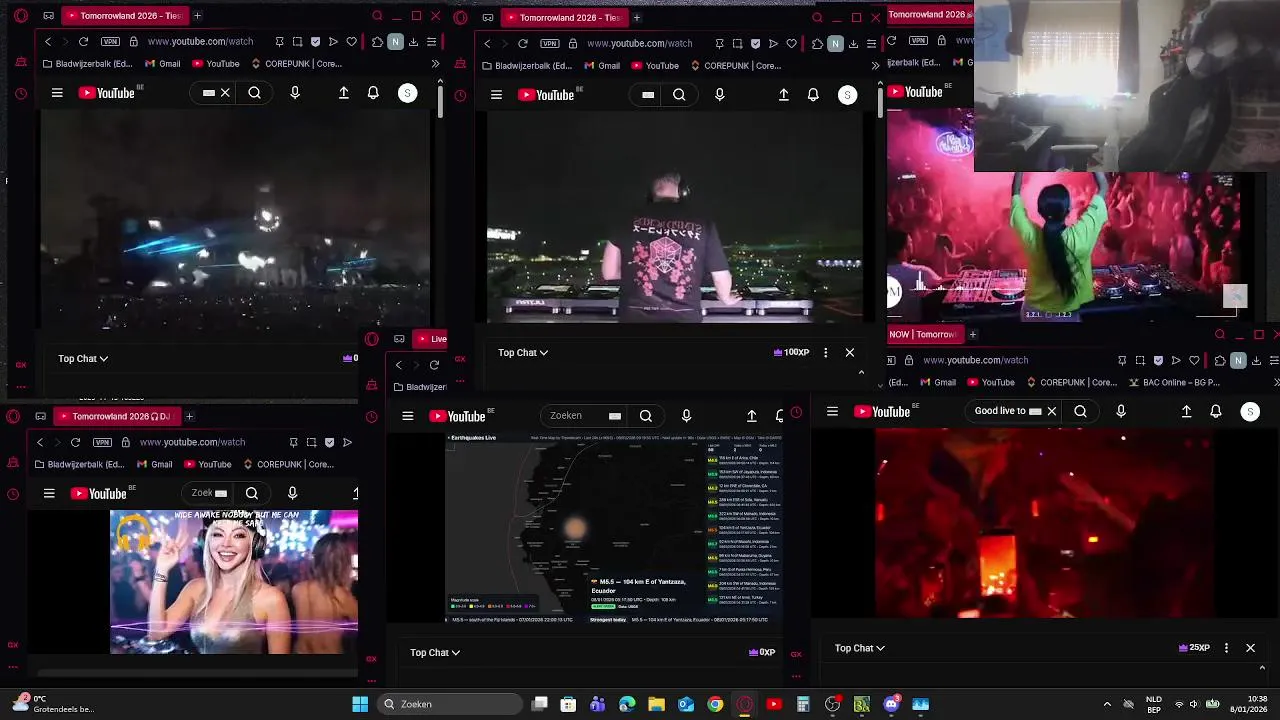Click the Wide Awake DJ girl video
The image size is (1280, 720).
coord(234,582)
